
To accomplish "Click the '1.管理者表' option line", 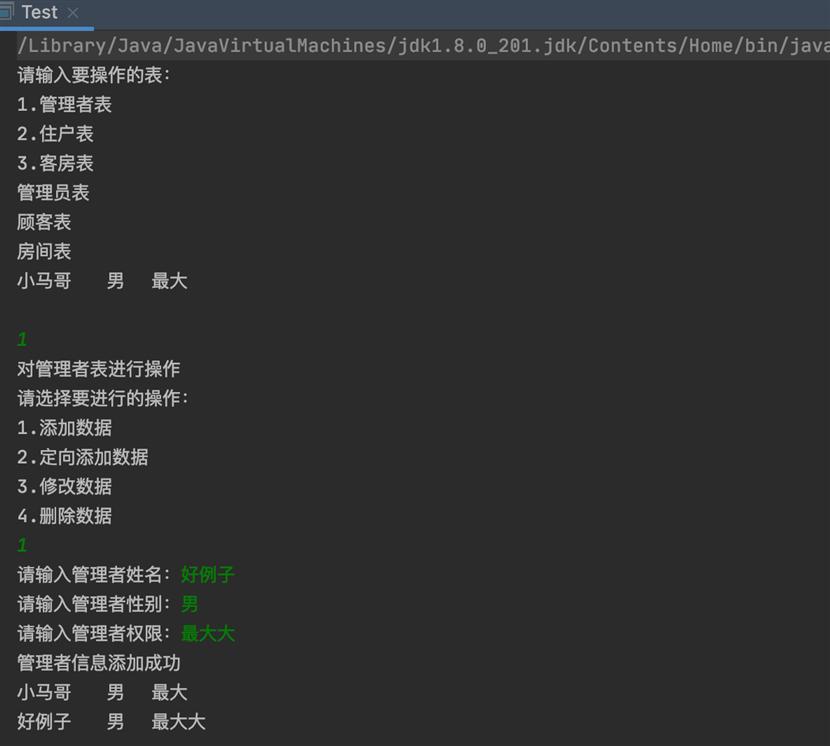I will click(x=64, y=104).
